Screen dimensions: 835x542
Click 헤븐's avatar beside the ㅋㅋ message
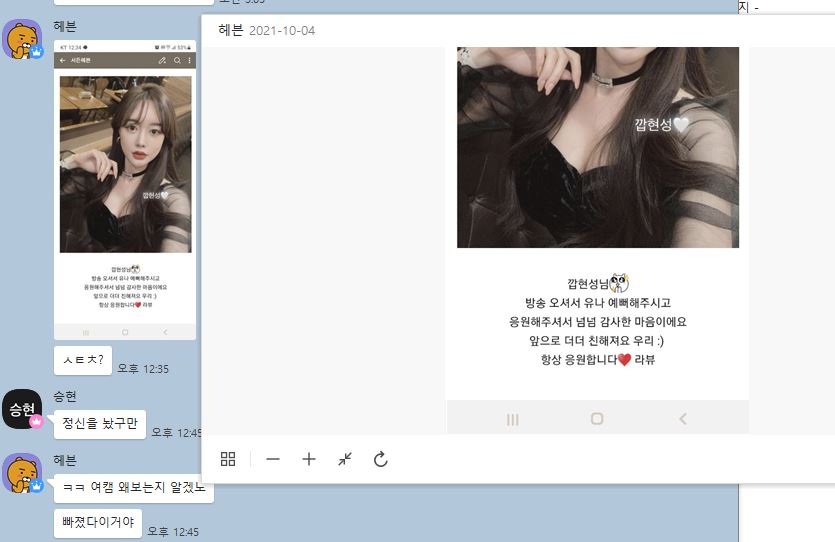(22, 473)
